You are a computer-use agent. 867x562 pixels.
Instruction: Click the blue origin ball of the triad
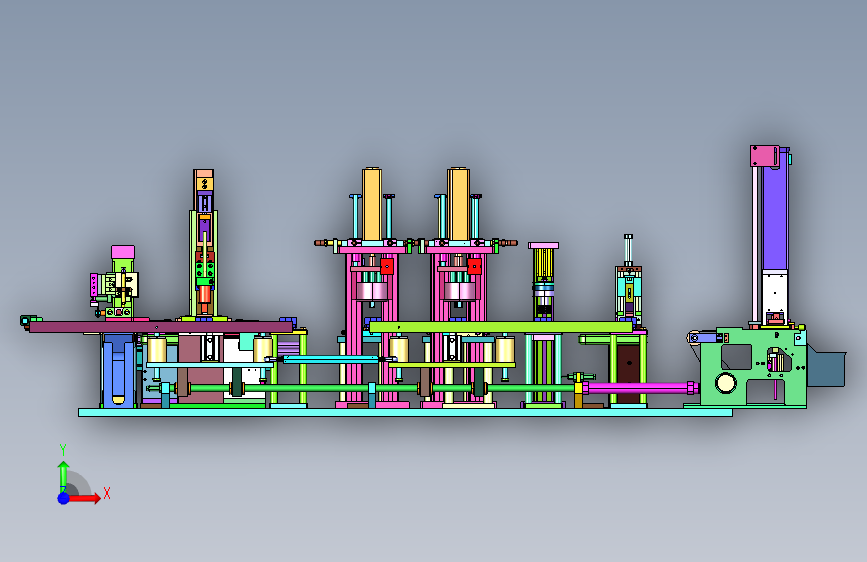tap(64, 498)
